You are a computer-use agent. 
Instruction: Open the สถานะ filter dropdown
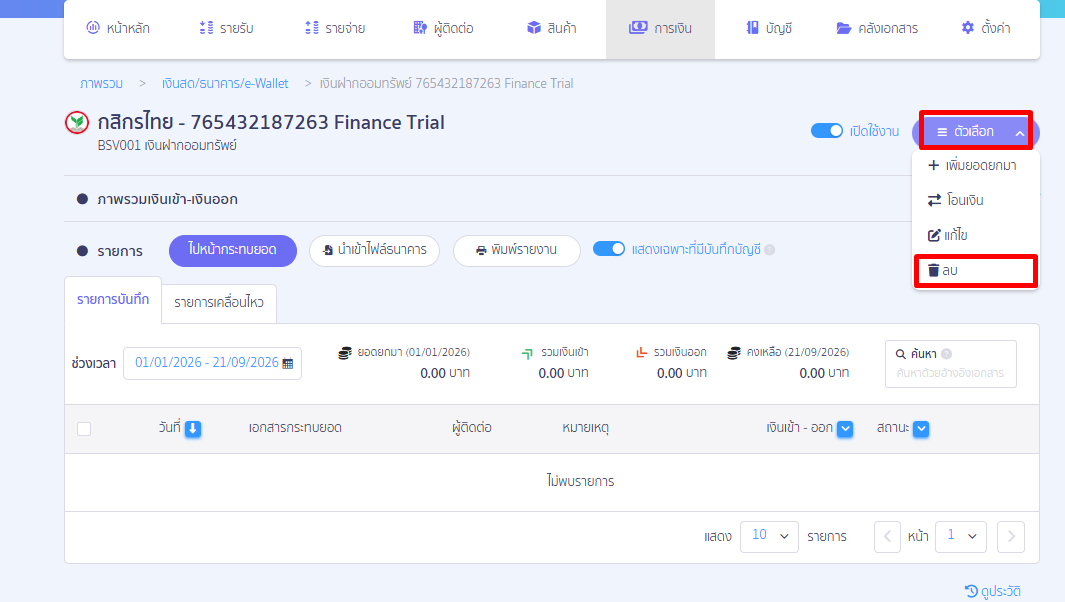921,429
